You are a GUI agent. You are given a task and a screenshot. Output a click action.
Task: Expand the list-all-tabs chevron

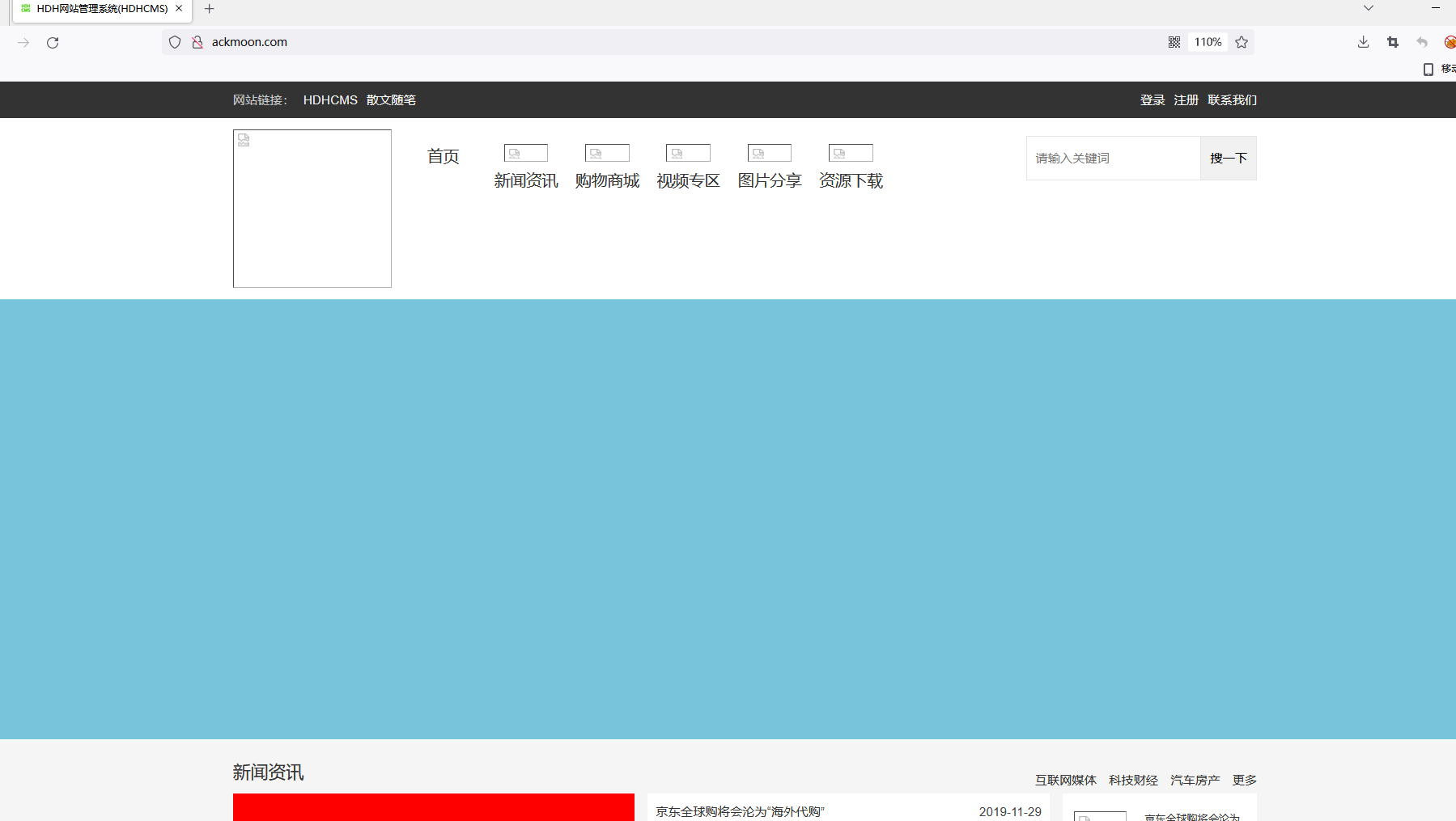pos(1369,8)
